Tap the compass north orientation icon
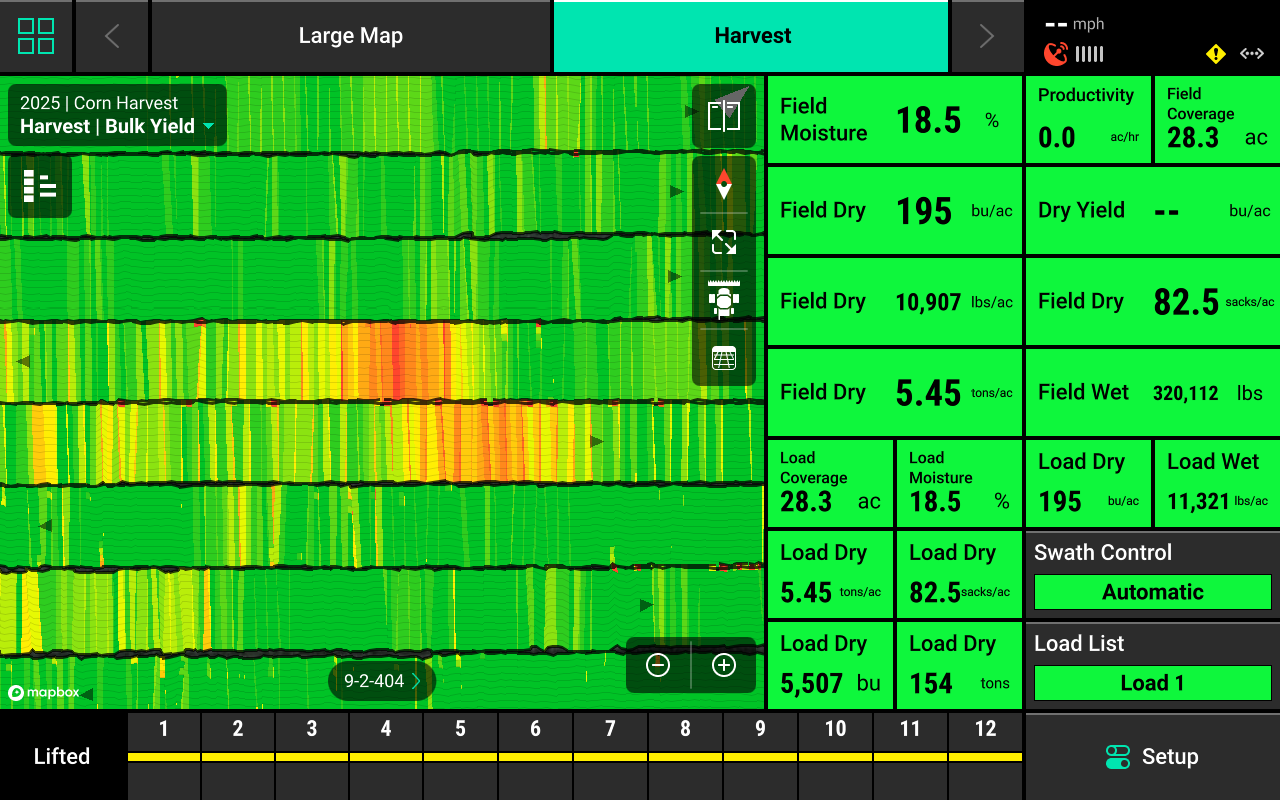The width and height of the screenshot is (1280, 800). tap(723, 184)
